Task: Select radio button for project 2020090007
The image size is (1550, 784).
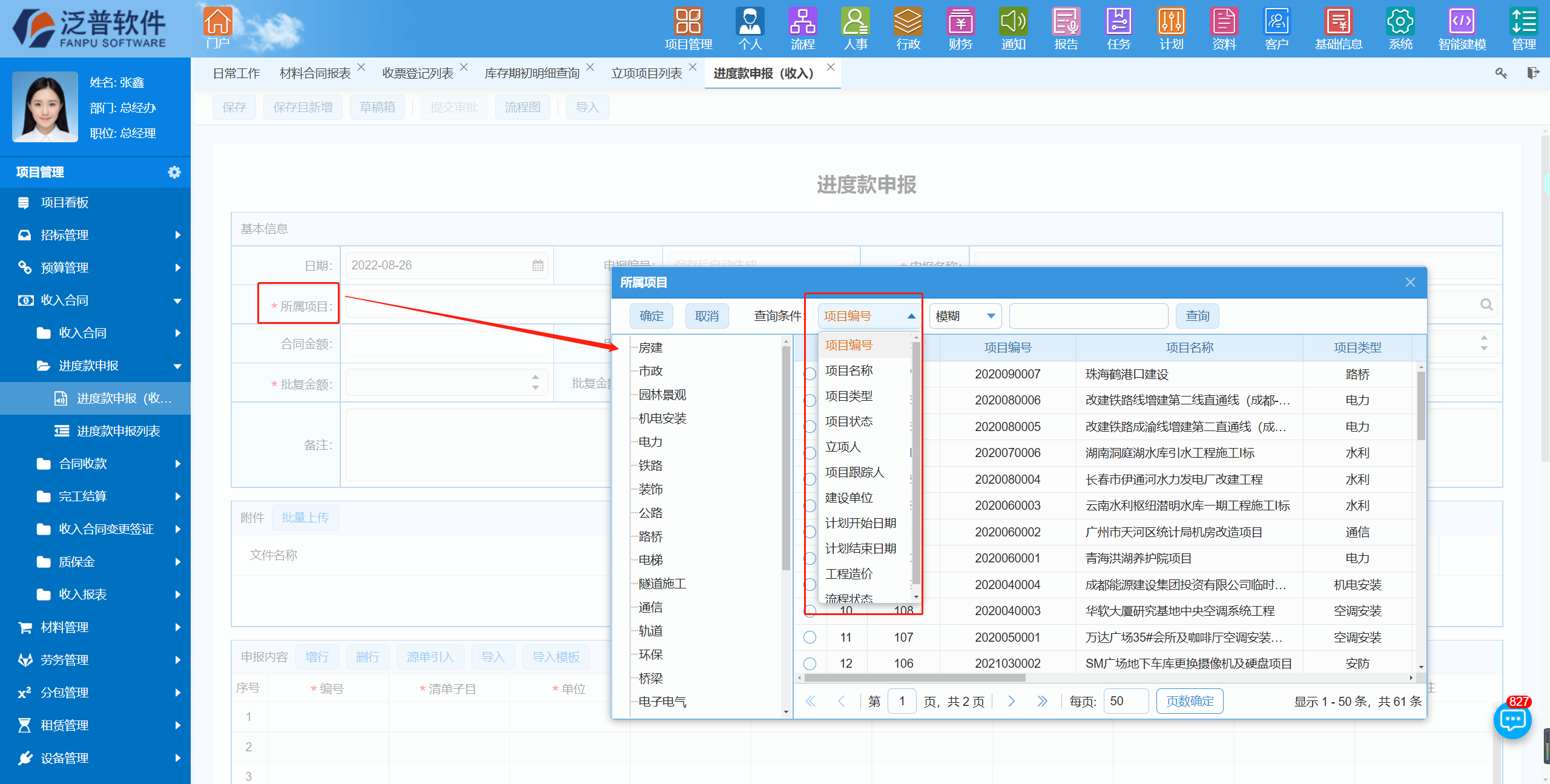Action: coord(810,374)
